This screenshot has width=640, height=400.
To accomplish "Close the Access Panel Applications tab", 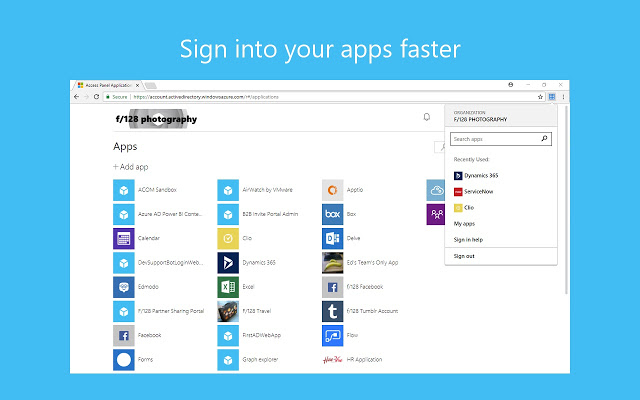I will 138,85.
